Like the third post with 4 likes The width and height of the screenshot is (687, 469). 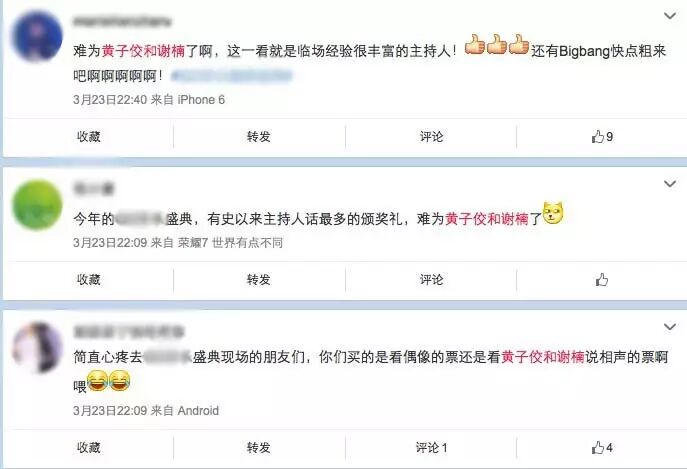click(602, 448)
